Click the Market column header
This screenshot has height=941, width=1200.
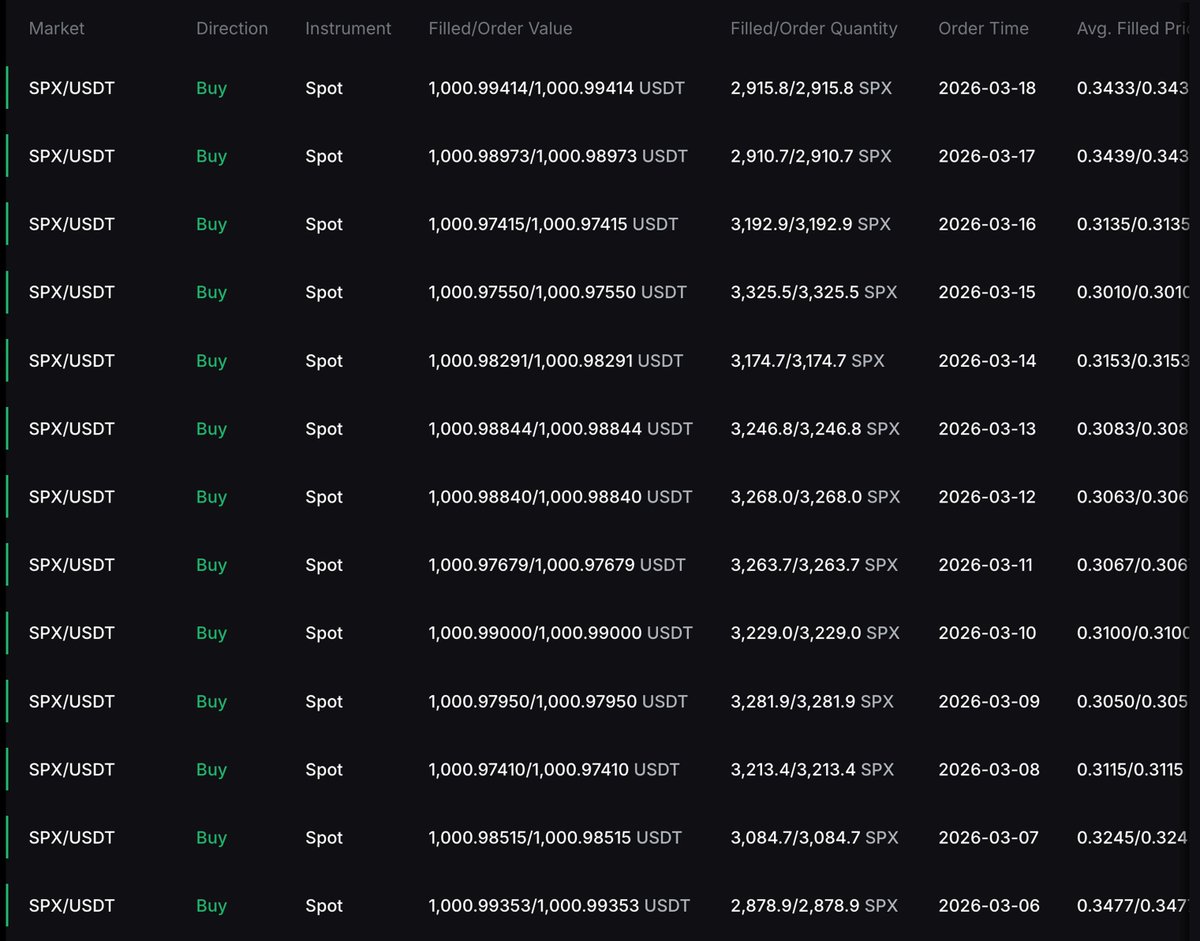tap(57, 29)
